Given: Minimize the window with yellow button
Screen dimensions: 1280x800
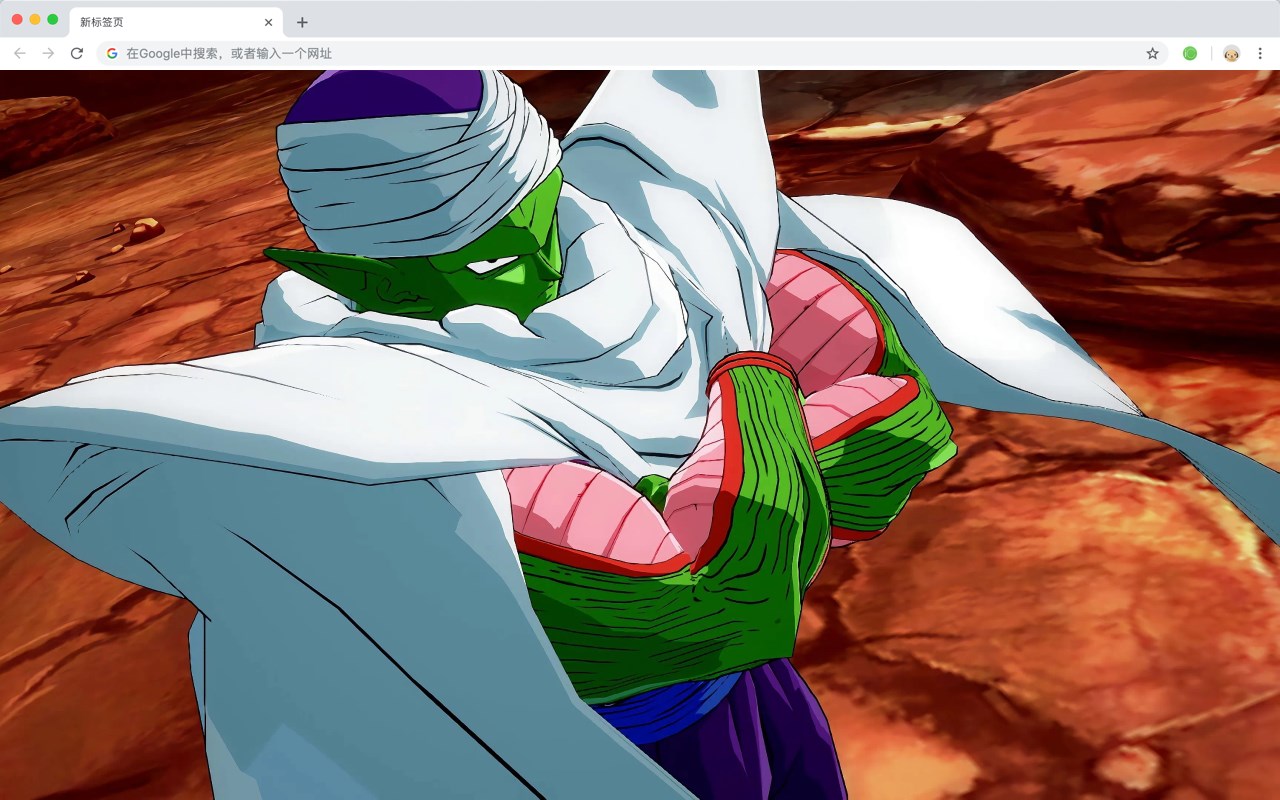Looking at the screenshot, I should click(35, 19).
